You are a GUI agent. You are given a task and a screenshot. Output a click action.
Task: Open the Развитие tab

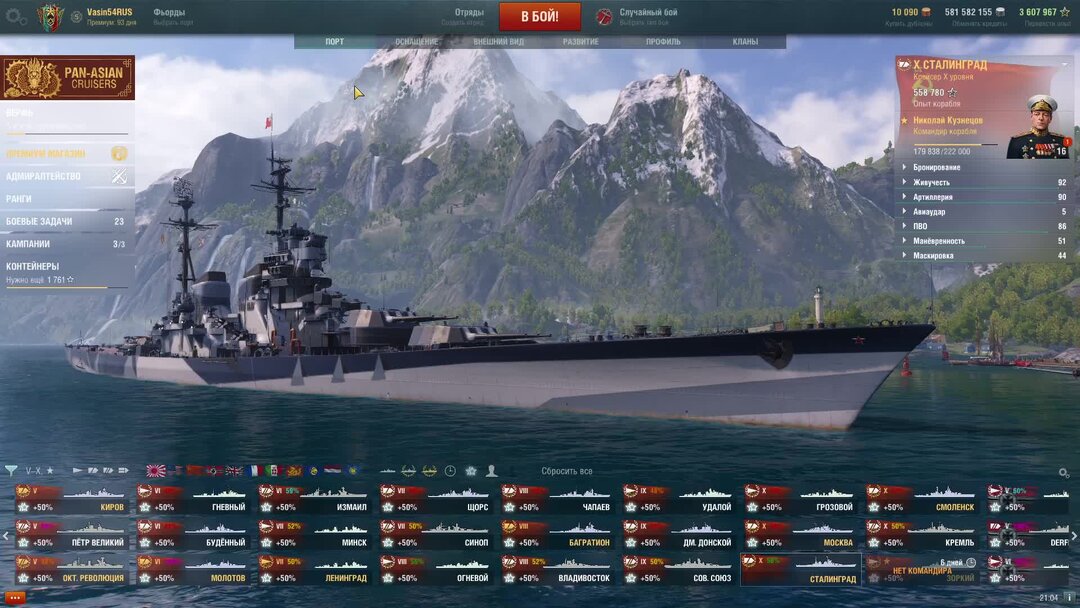pos(581,42)
